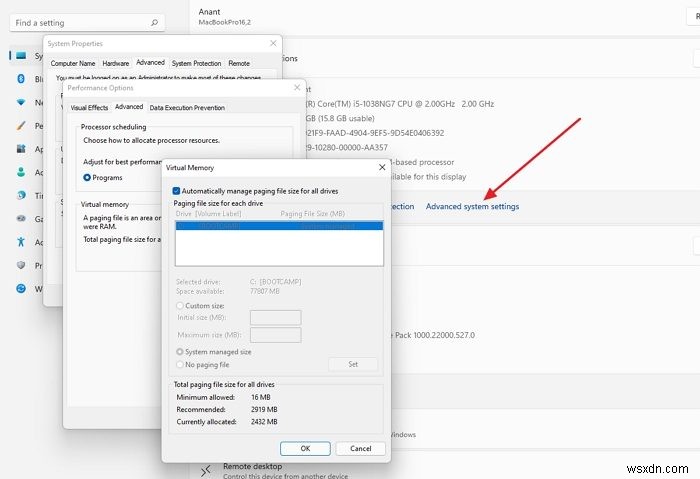Click the Maximum size (MB) field
Image resolution: width=700 pixels, height=479 pixels.
275,335
